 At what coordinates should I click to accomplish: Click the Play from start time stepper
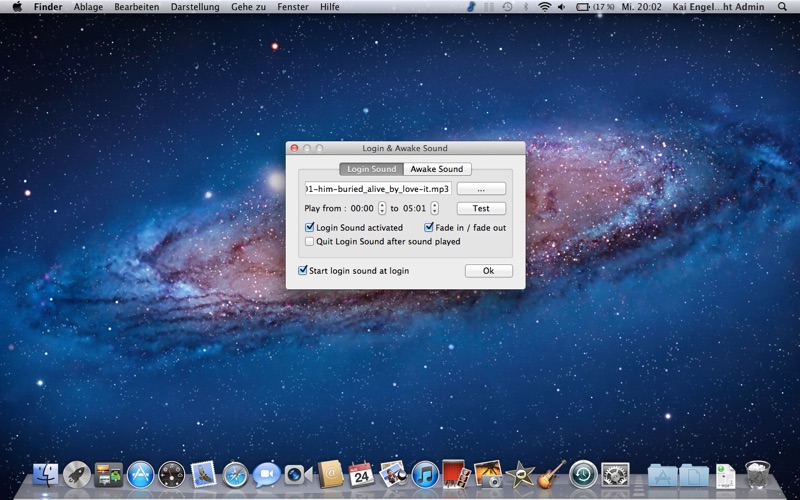[x=382, y=208]
